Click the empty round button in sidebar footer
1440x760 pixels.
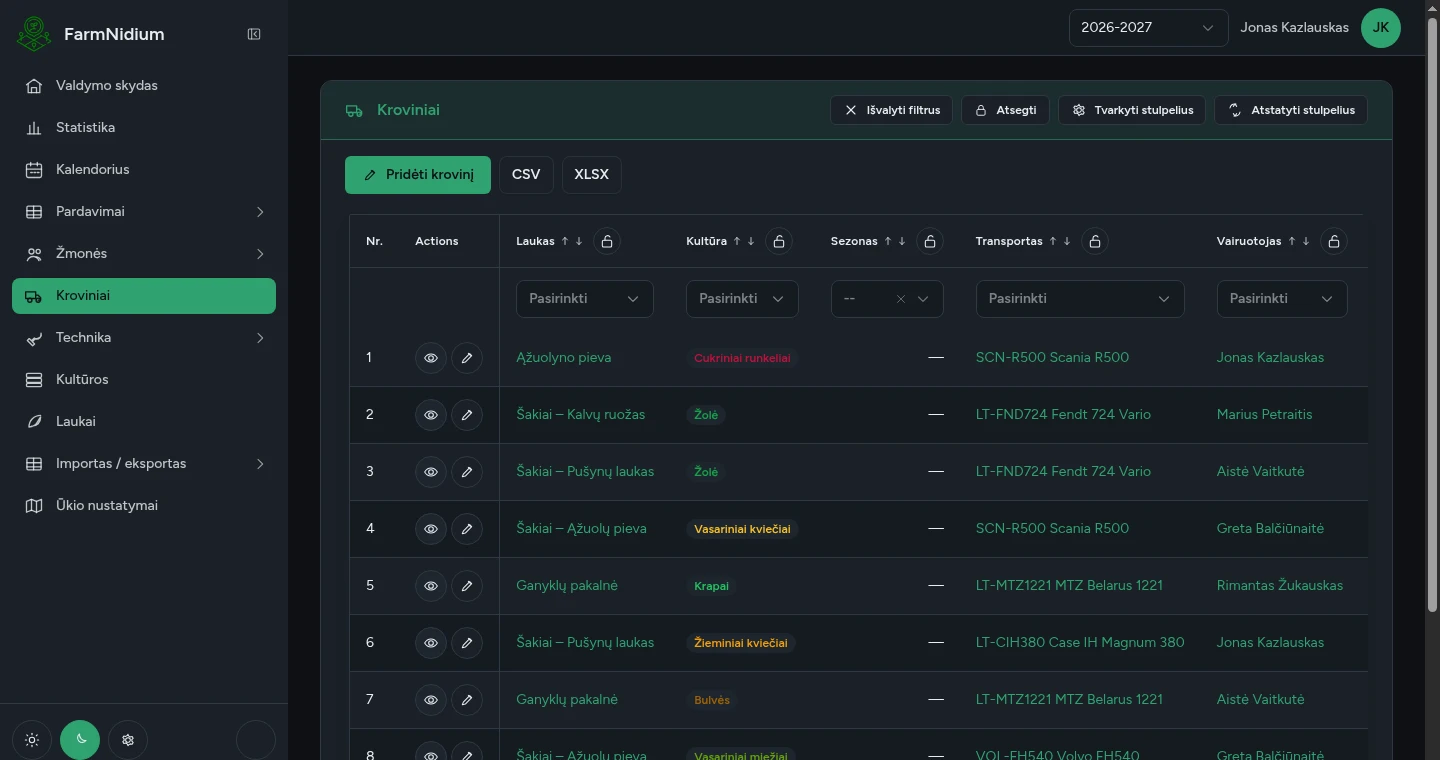(x=256, y=740)
